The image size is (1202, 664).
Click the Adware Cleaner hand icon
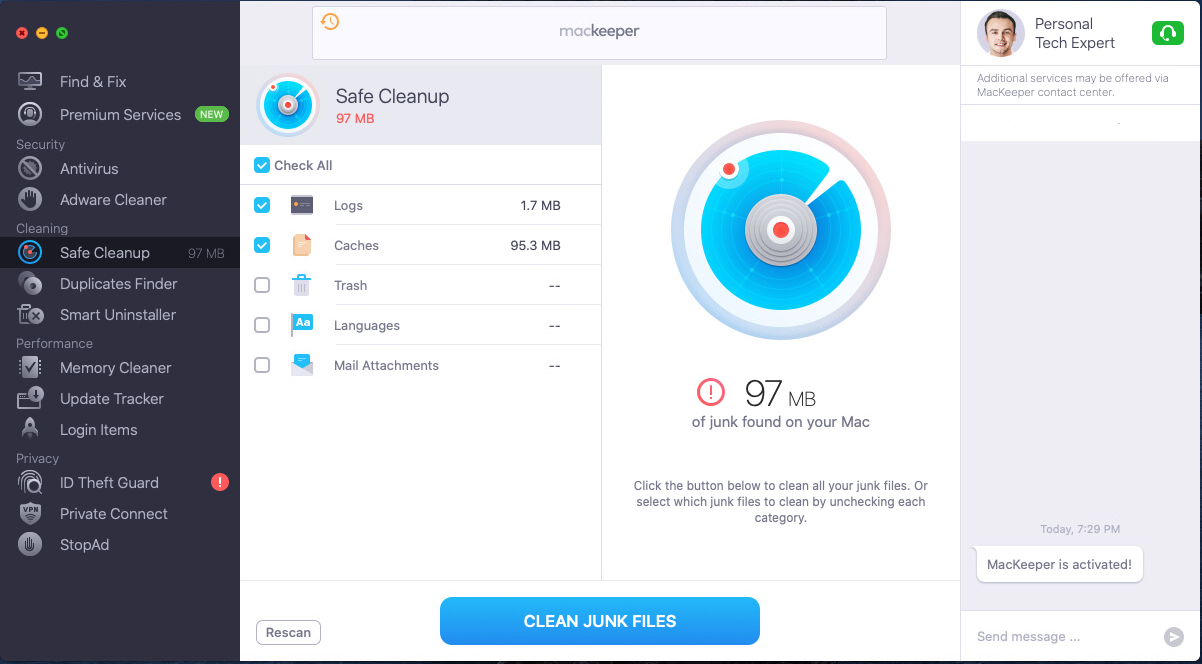point(30,200)
